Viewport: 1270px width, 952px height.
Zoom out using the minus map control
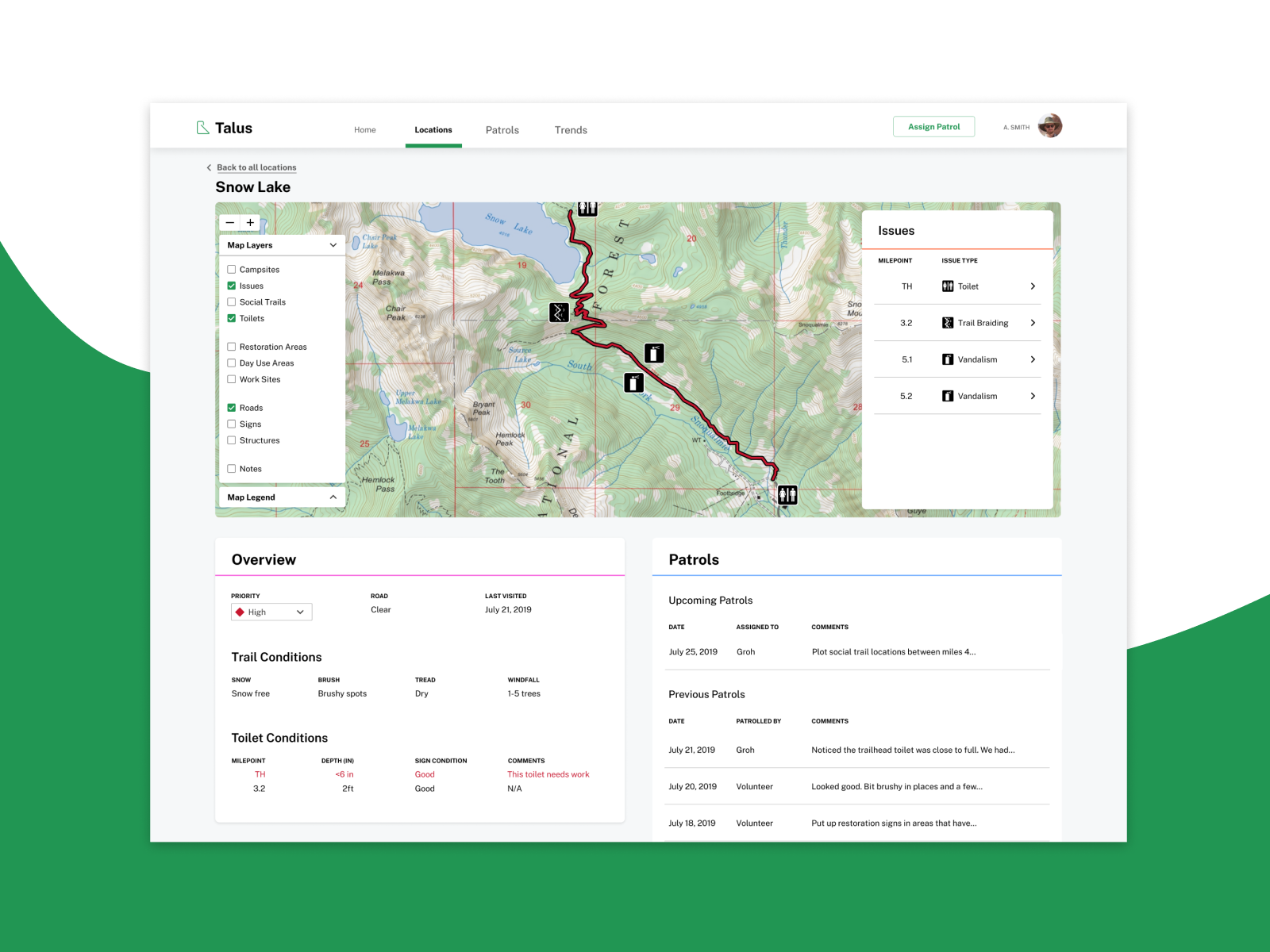[230, 222]
